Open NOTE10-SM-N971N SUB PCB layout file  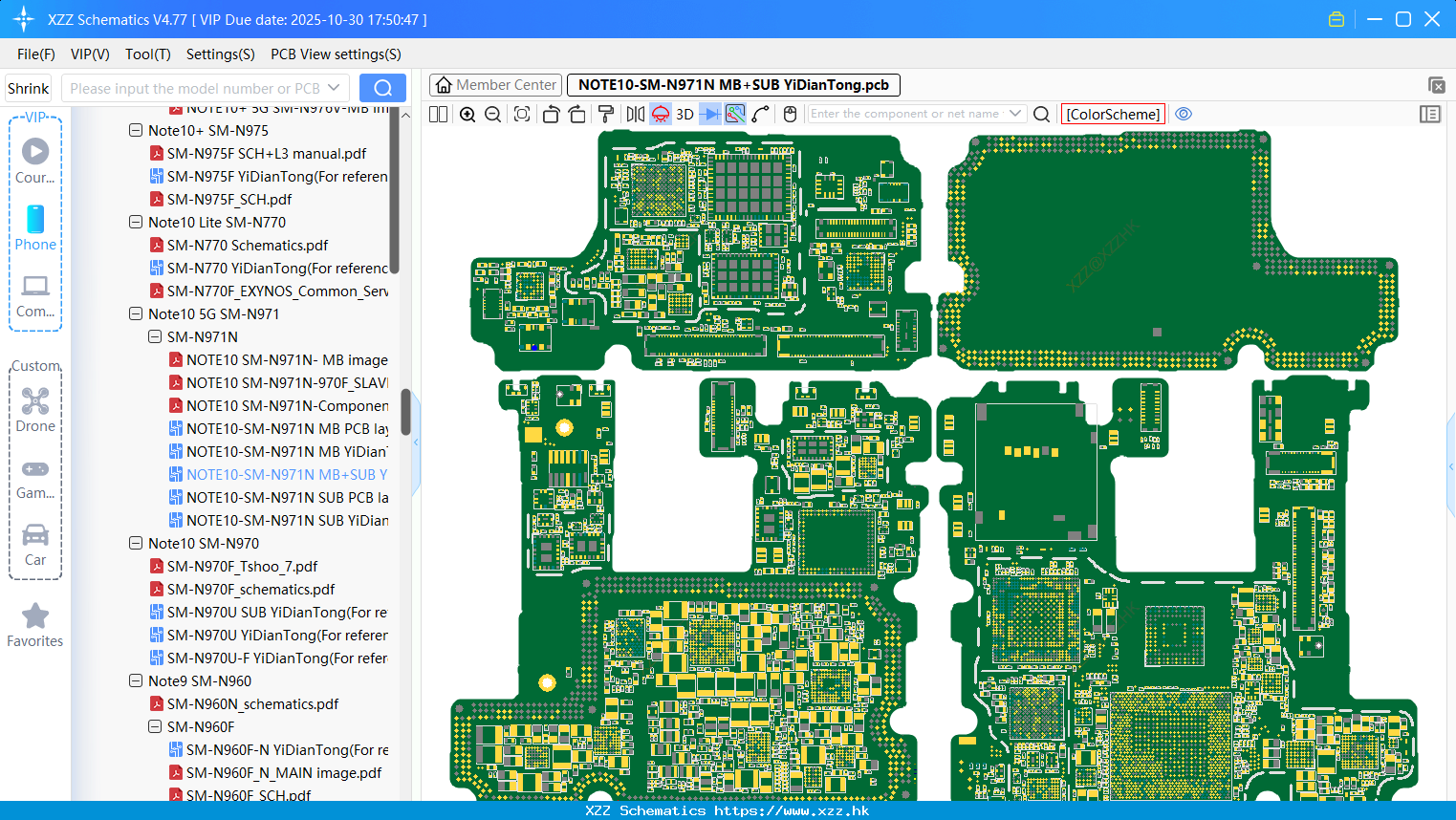278,497
